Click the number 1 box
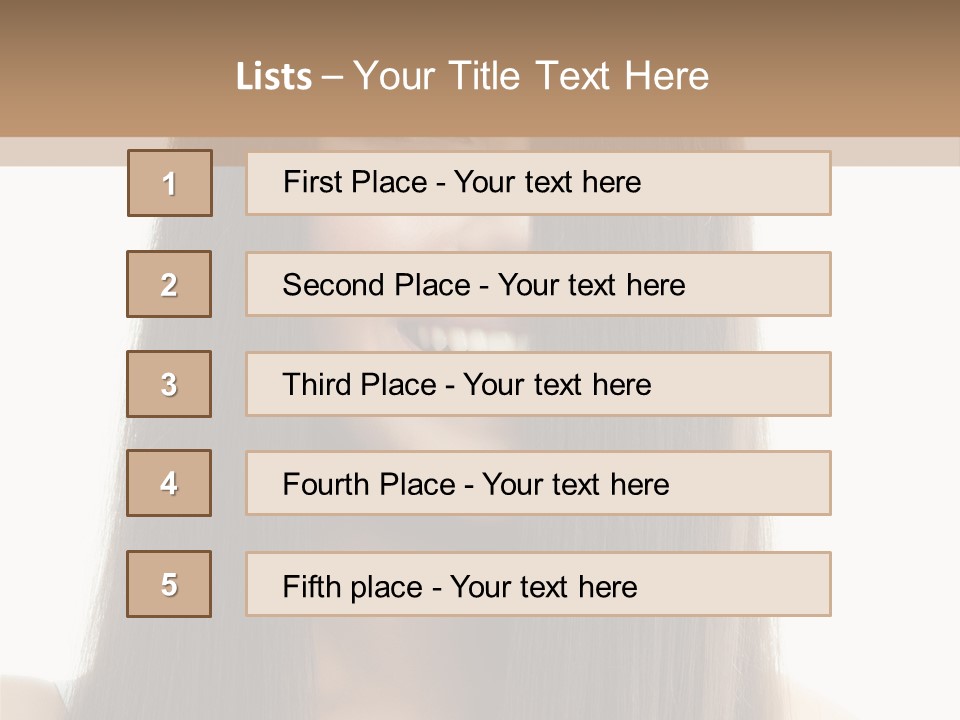The image size is (960, 720). coord(170,183)
